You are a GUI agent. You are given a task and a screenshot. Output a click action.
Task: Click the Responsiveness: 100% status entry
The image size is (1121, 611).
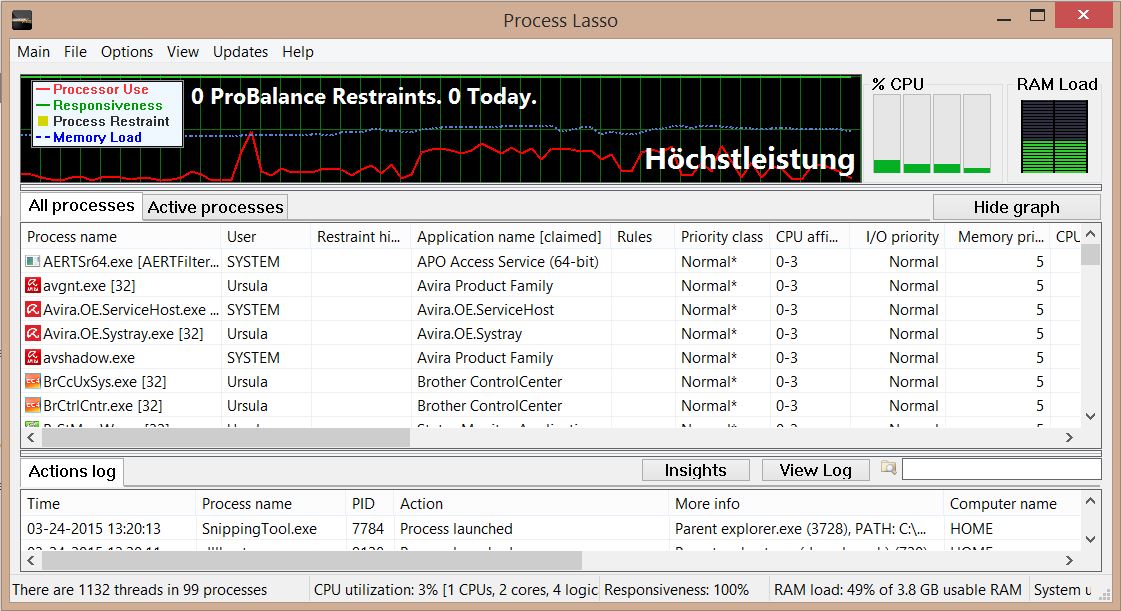point(676,590)
